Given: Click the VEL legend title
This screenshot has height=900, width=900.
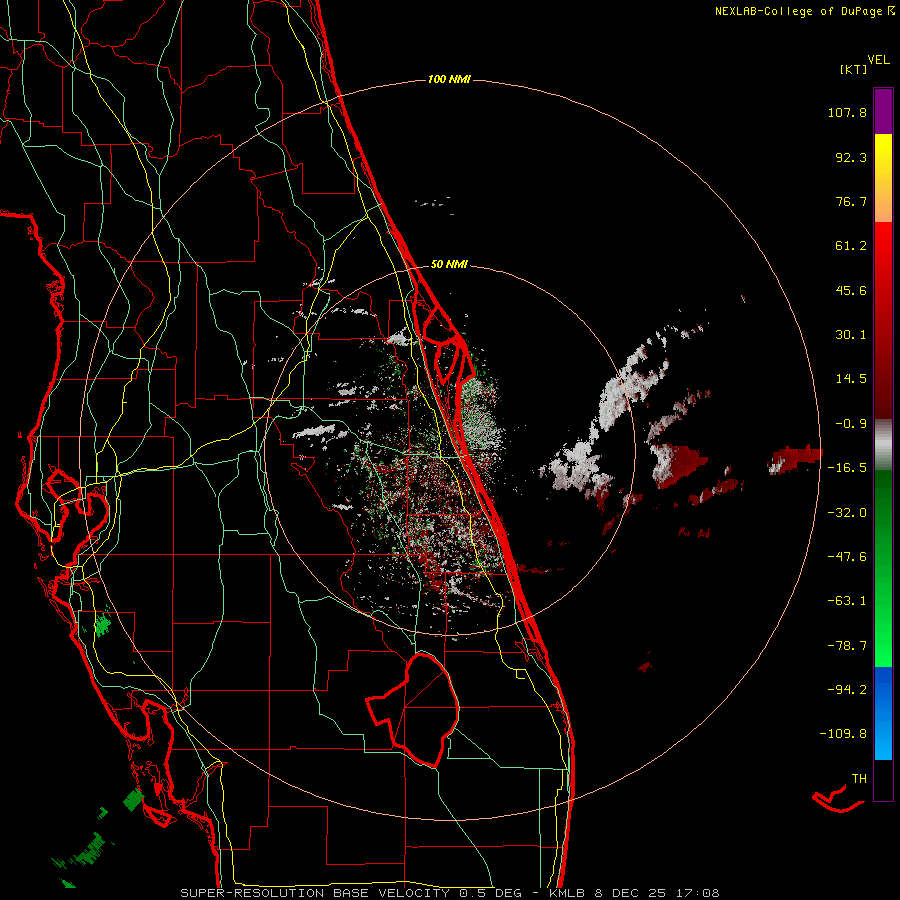Looking at the screenshot, I should [878, 60].
